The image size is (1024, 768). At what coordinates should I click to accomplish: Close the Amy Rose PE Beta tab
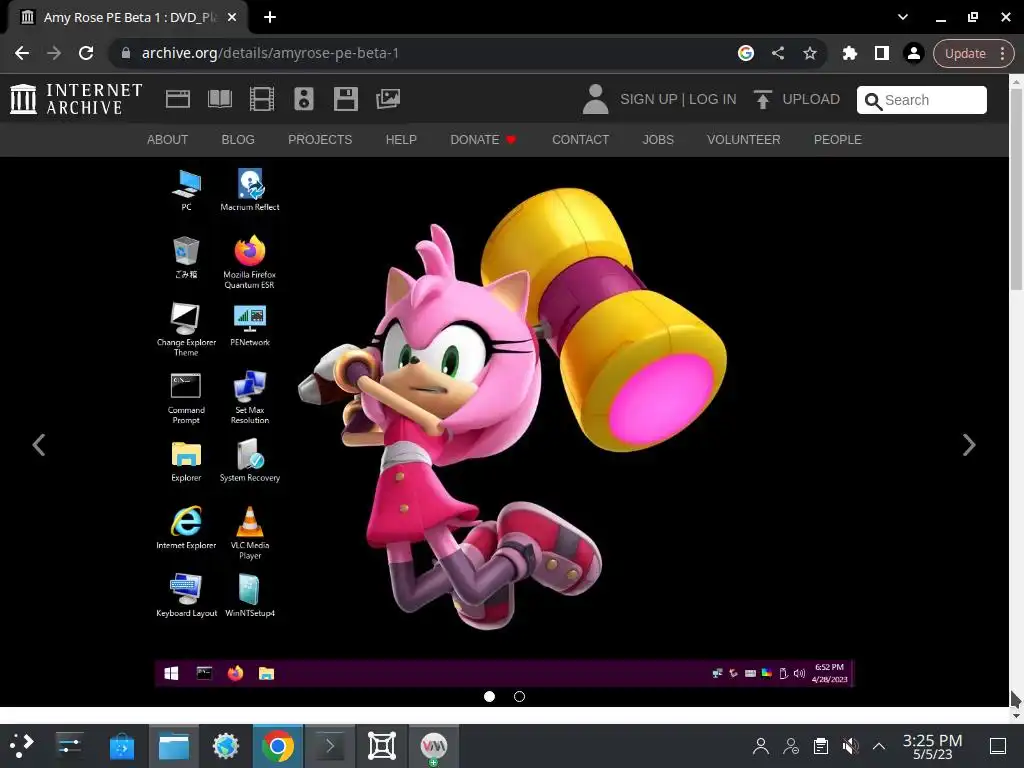click(232, 17)
